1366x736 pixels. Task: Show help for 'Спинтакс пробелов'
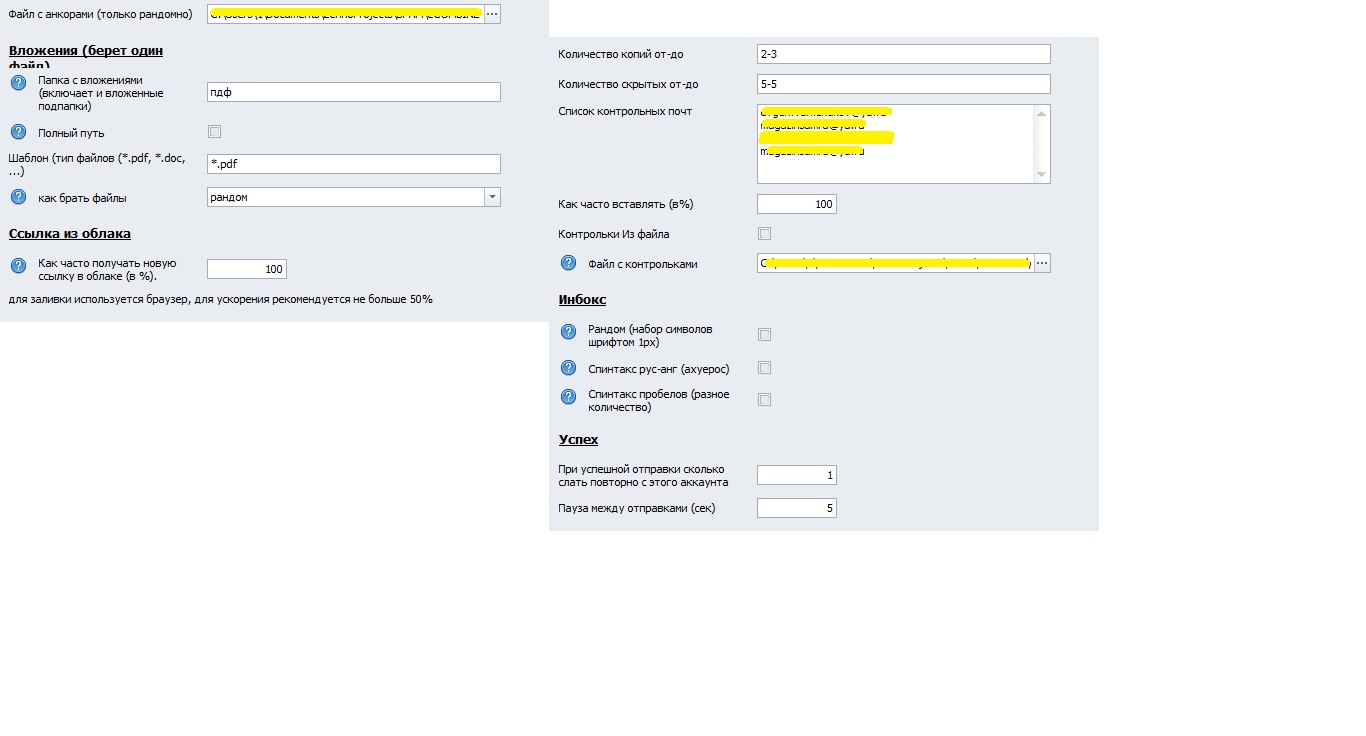[568, 397]
